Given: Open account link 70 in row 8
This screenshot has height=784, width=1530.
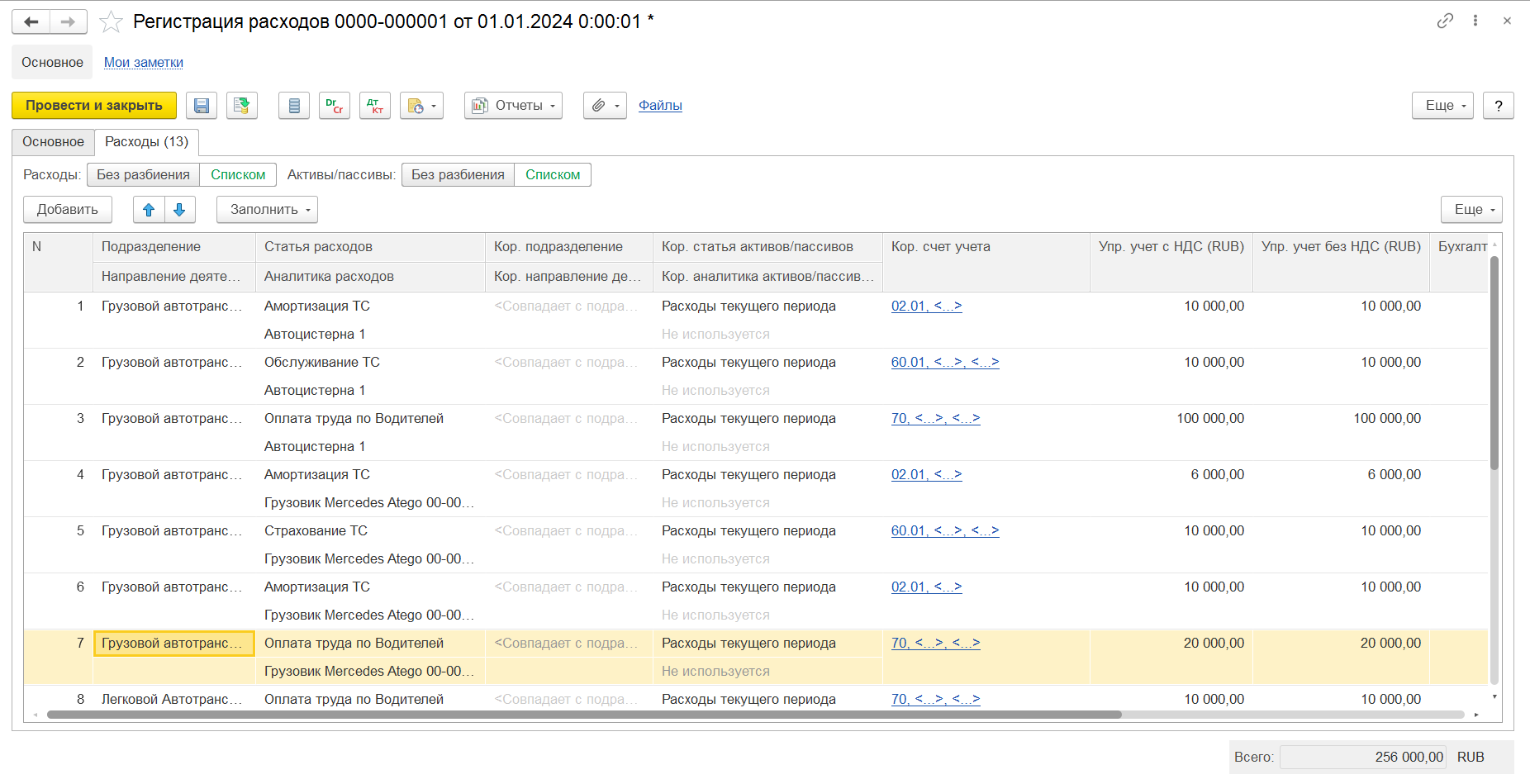Looking at the screenshot, I should pyautogui.click(x=935, y=700).
